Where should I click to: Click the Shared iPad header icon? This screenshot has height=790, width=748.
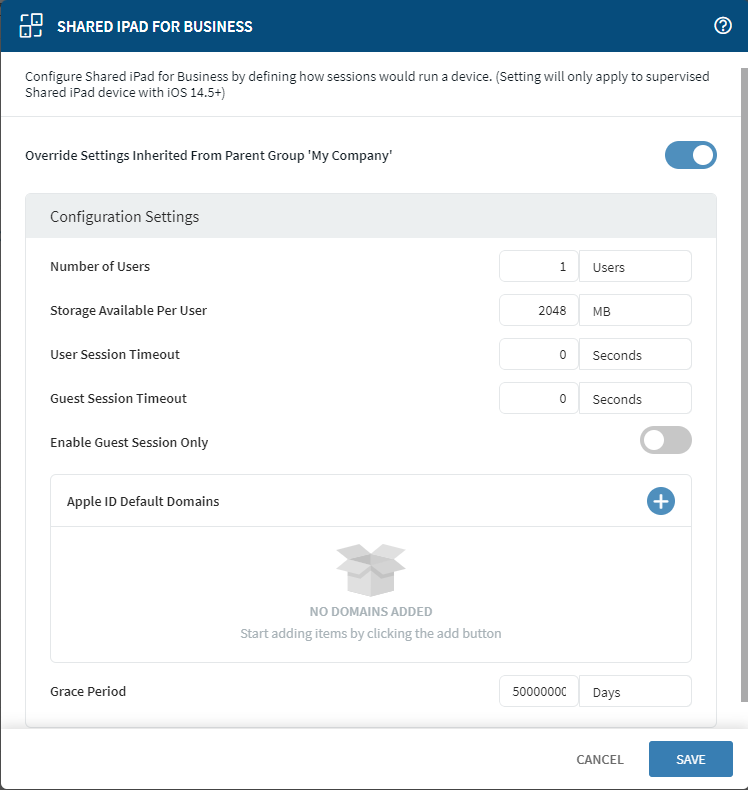[x=31, y=26]
